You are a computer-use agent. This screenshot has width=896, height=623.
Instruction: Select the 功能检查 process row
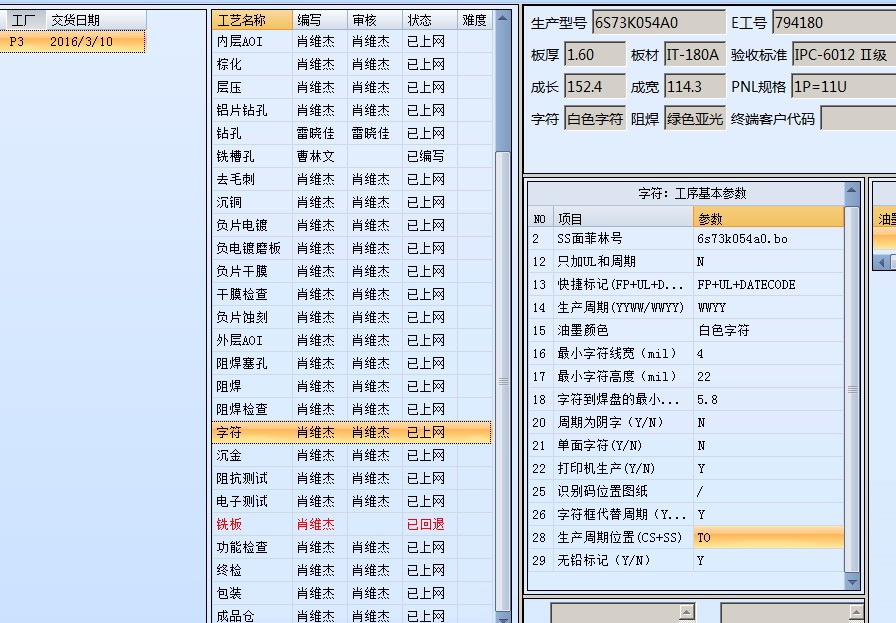pyautogui.click(x=351, y=547)
